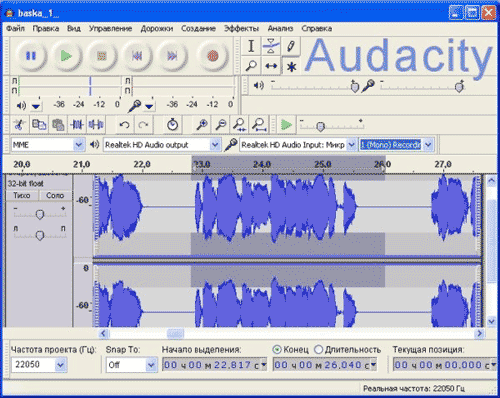Open the Snap To dropdown
This screenshot has width=500, height=398.
click(151, 365)
